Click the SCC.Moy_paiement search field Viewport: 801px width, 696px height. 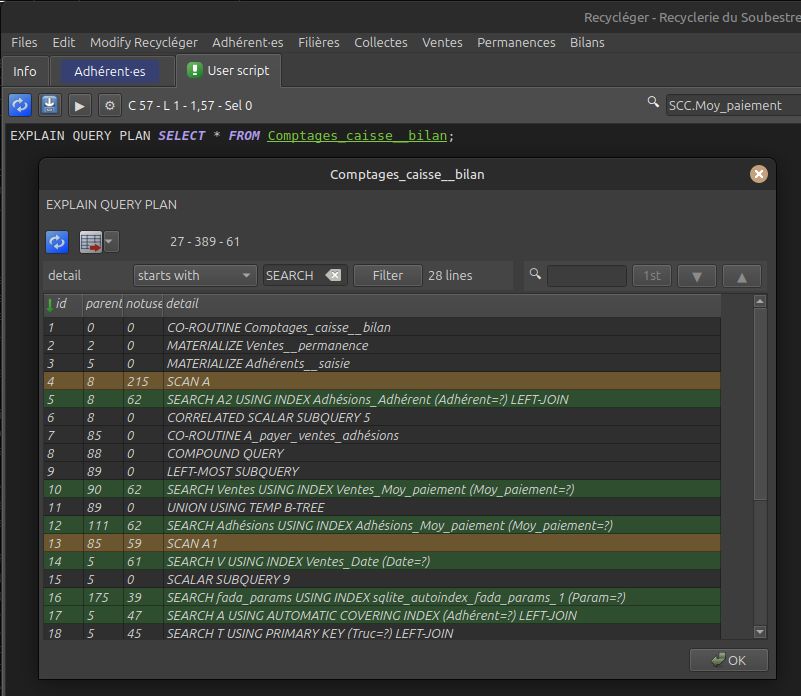tap(734, 105)
